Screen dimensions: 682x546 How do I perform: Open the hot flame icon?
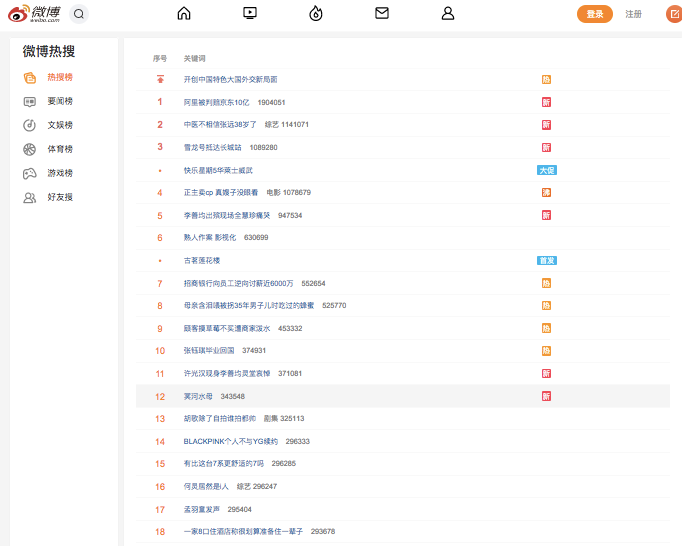pos(316,13)
